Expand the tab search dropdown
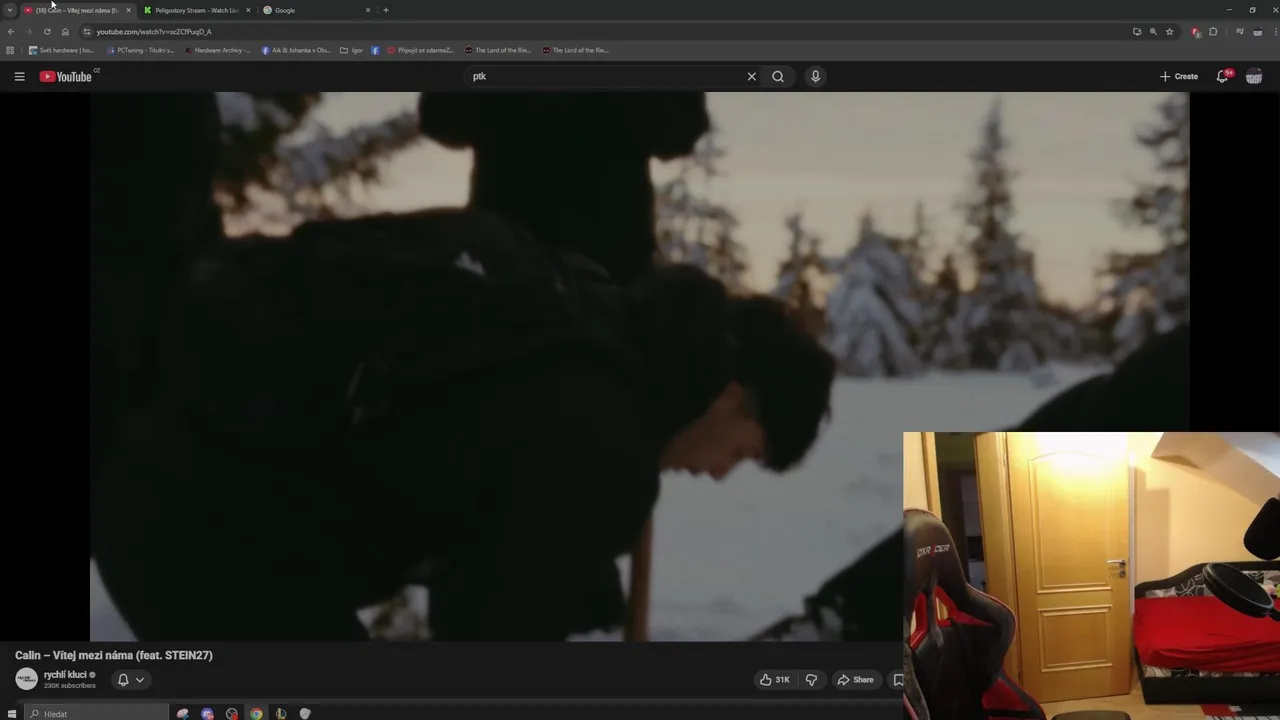1280x720 pixels. 10,10
